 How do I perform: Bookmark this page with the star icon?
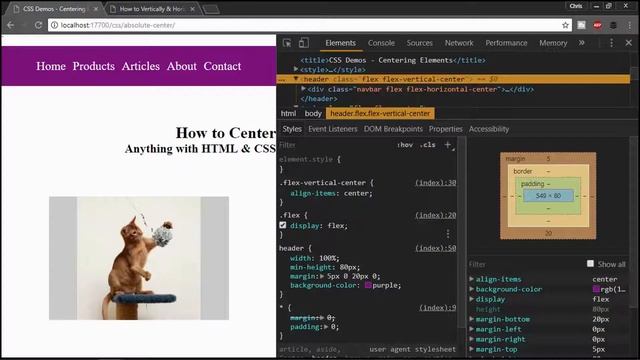[x=565, y=25]
